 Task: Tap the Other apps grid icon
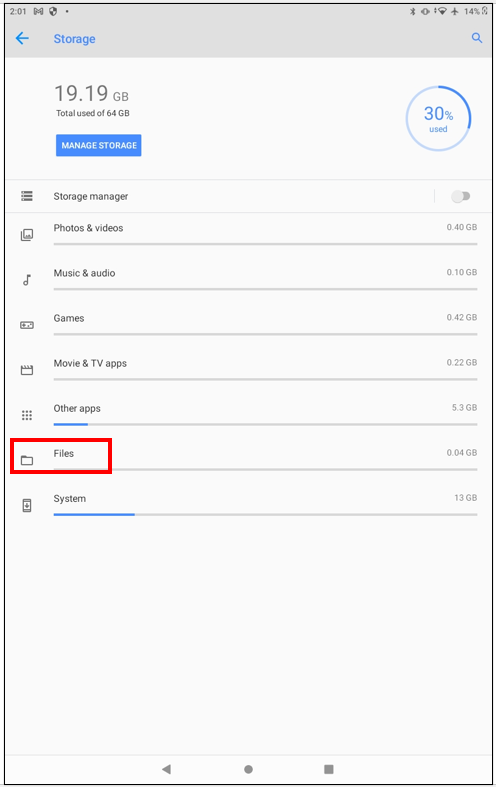point(27,415)
